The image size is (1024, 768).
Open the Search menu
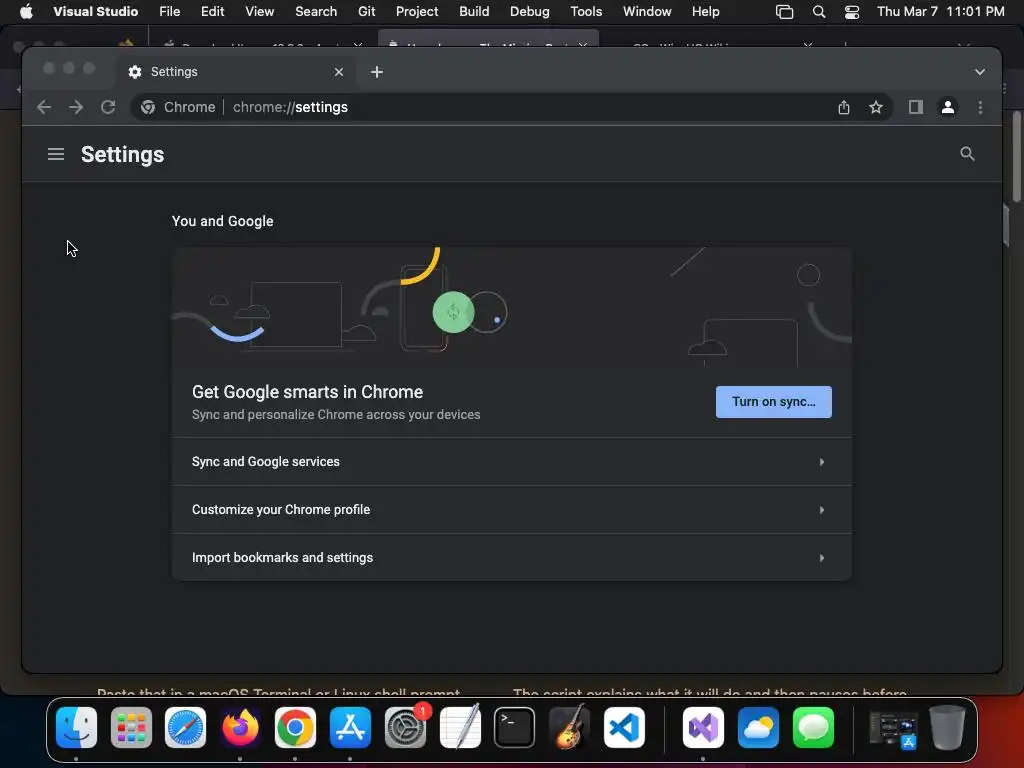pos(316,11)
